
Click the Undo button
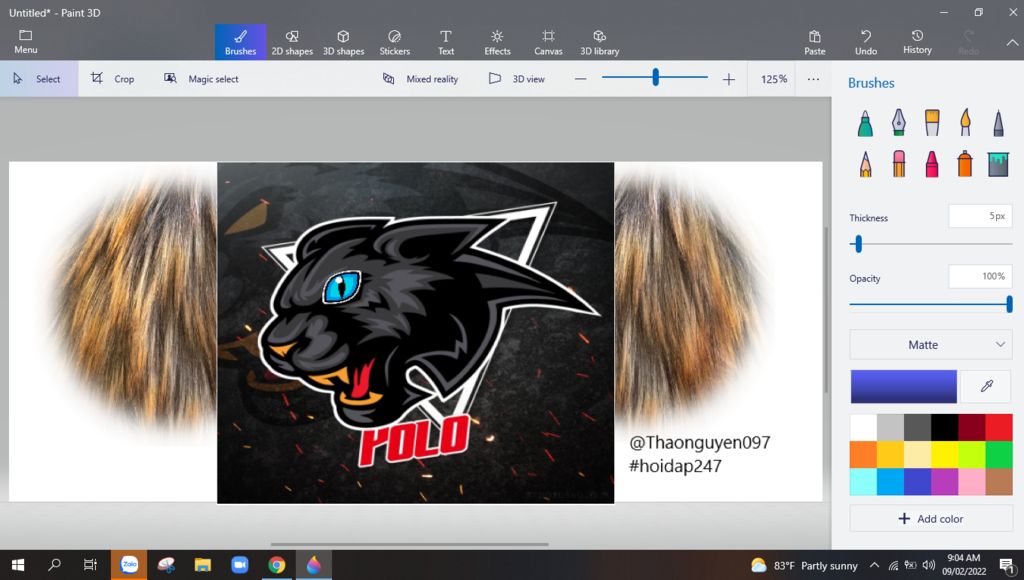tap(866, 42)
